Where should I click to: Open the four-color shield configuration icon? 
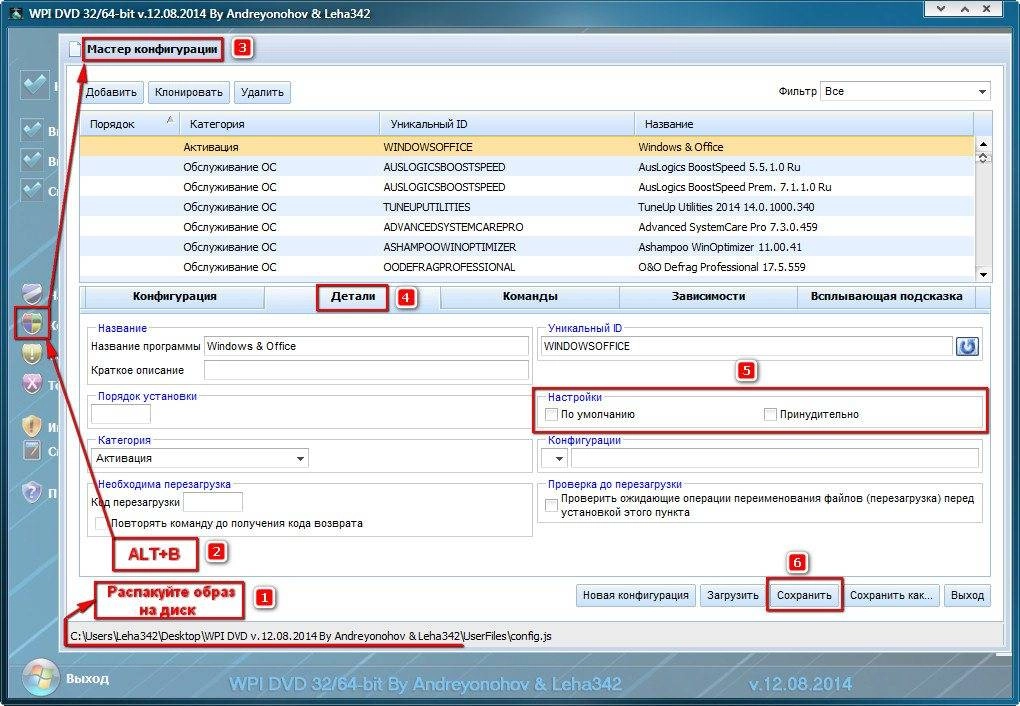tap(32, 323)
